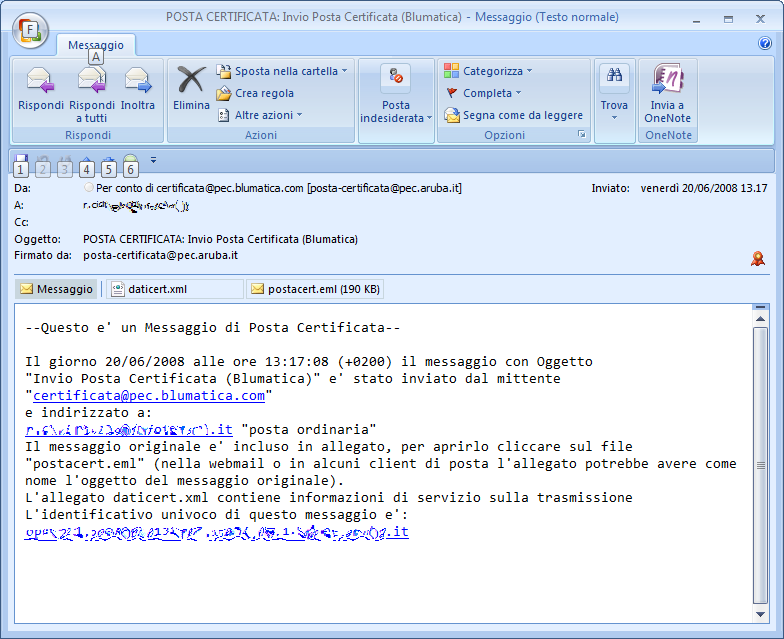Click the Elimina delete icon
This screenshot has width=784, height=639.
[x=191, y=80]
